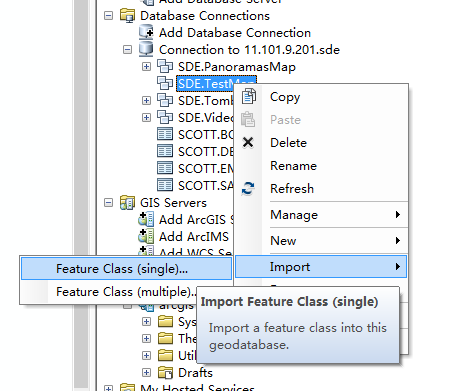Expand the Util folder node

(146, 356)
